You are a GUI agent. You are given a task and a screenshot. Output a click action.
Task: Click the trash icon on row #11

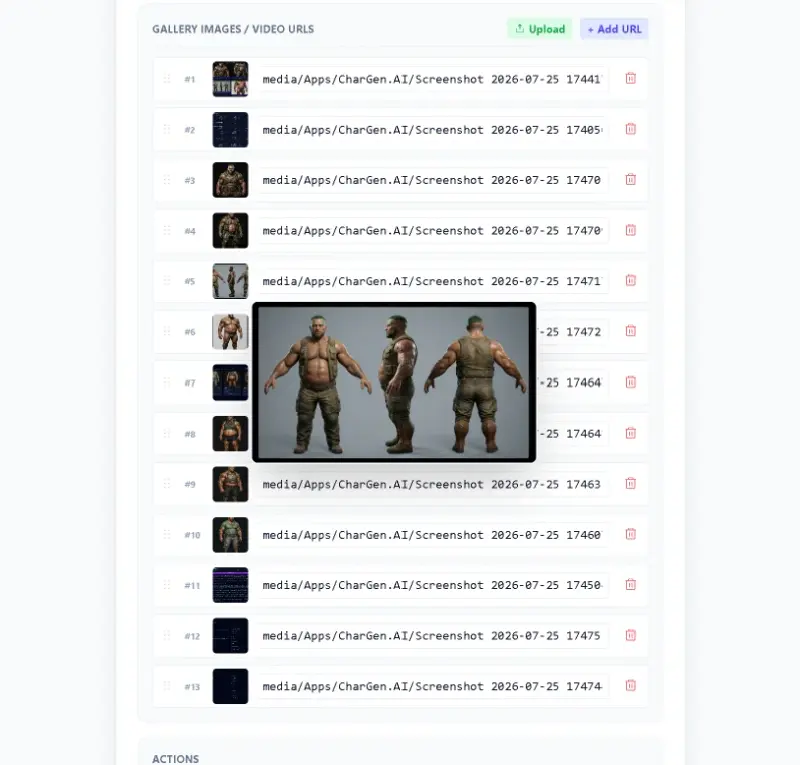(x=631, y=585)
